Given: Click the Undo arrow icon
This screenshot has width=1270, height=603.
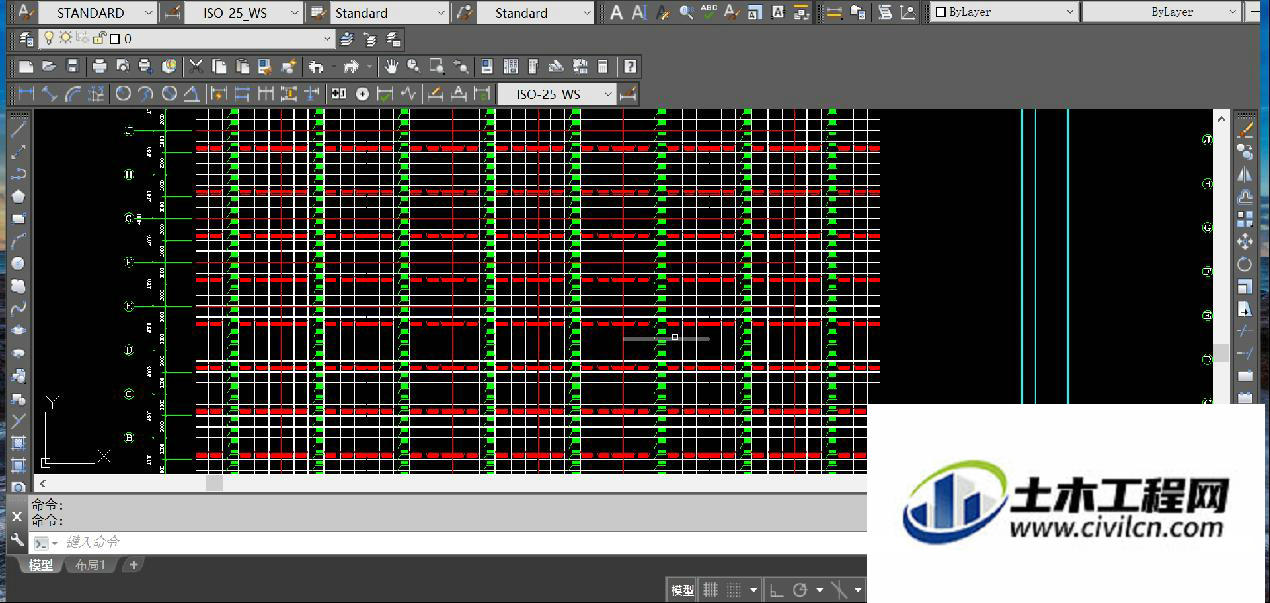Looking at the screenshot, I should 316,67.
